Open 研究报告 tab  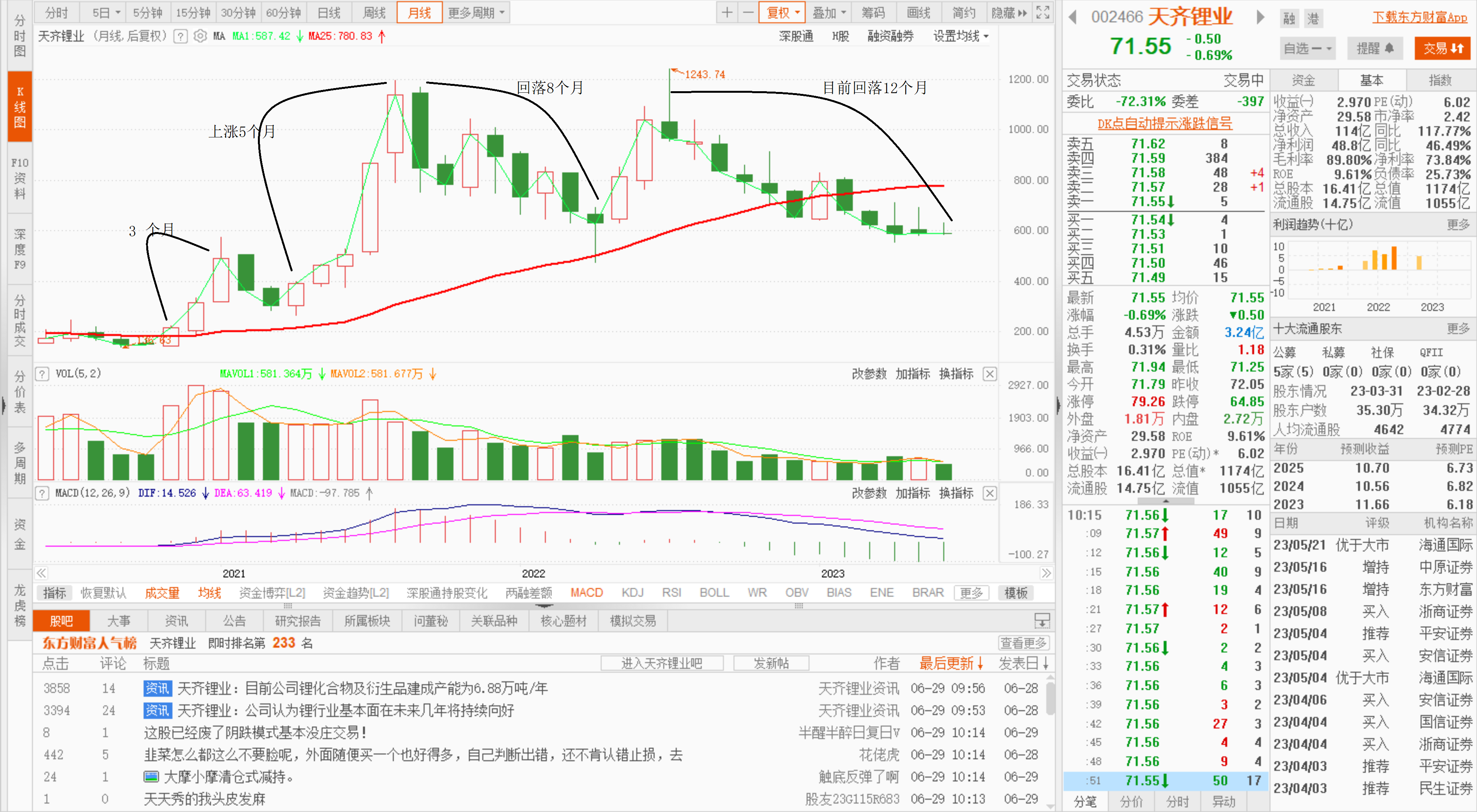pos(298,621)
